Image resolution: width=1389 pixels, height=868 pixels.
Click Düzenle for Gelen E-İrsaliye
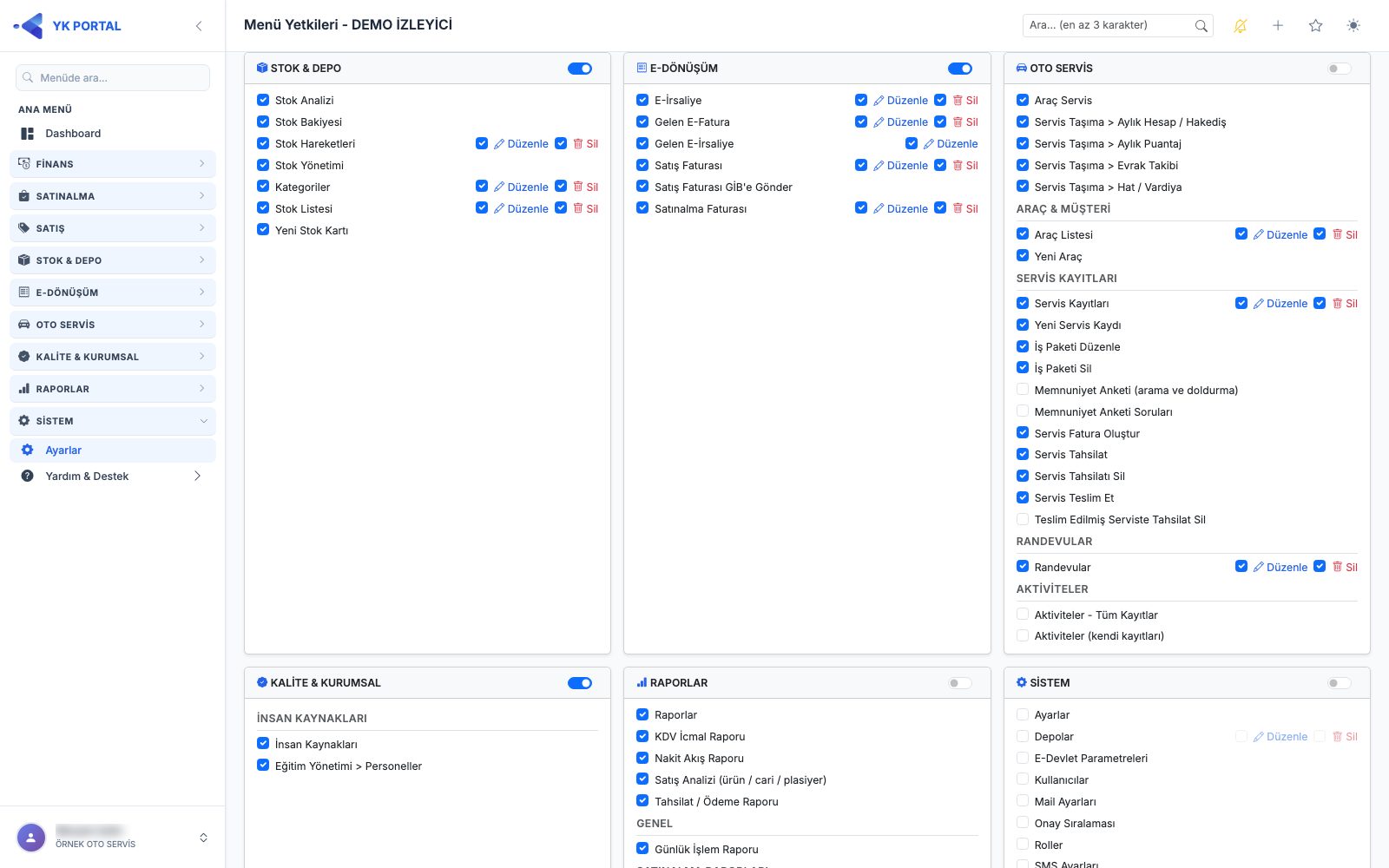951,144
